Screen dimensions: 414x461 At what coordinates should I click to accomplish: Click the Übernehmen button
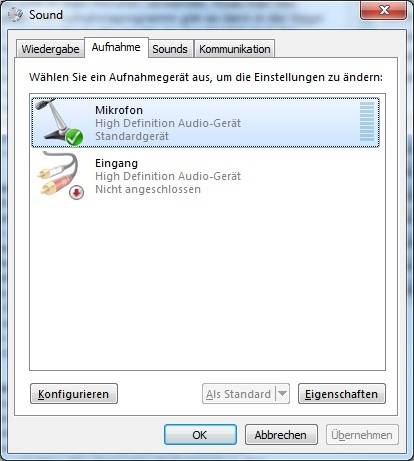point(362,435)
